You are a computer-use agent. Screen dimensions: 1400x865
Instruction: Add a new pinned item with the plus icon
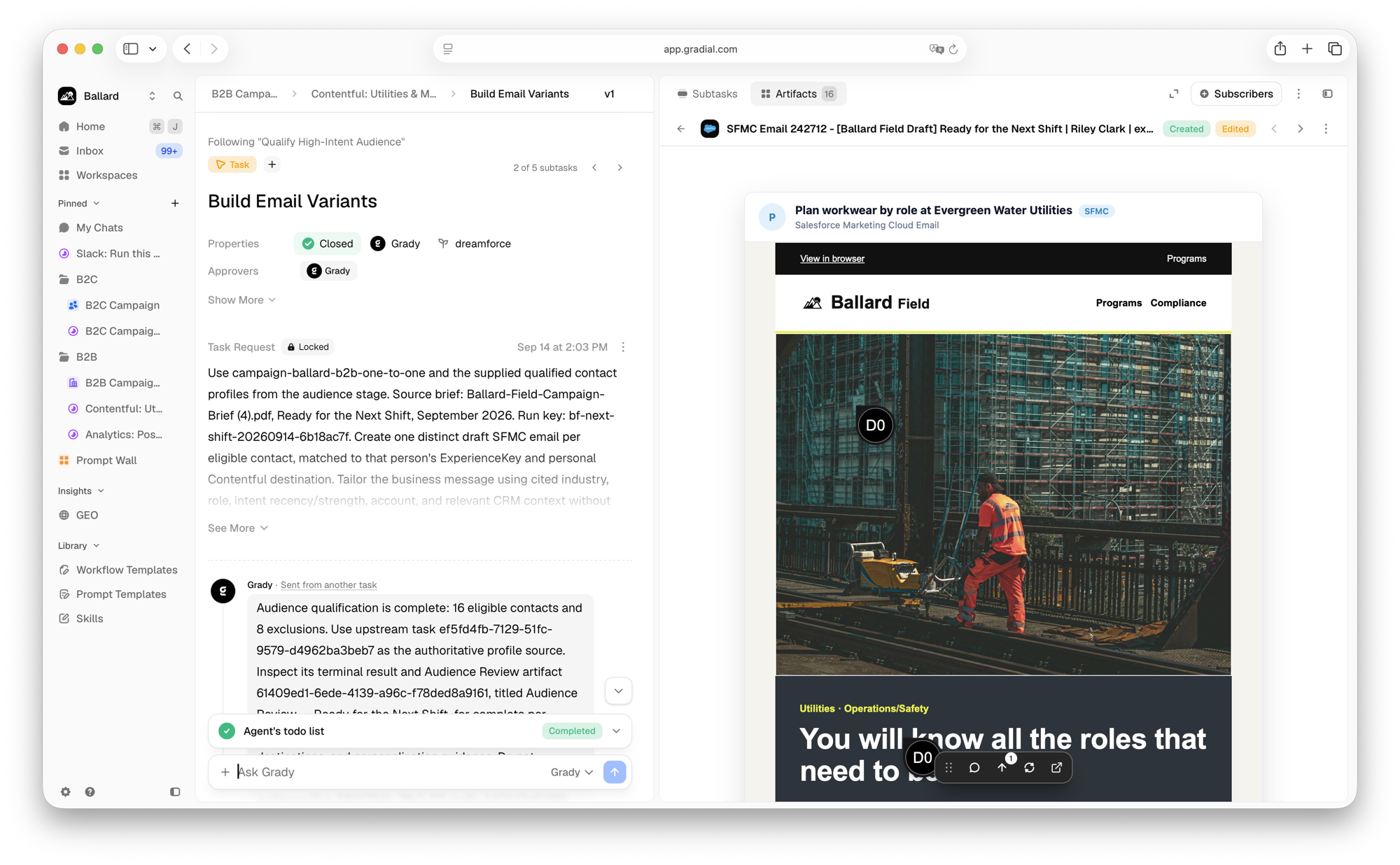coord(175,203)
